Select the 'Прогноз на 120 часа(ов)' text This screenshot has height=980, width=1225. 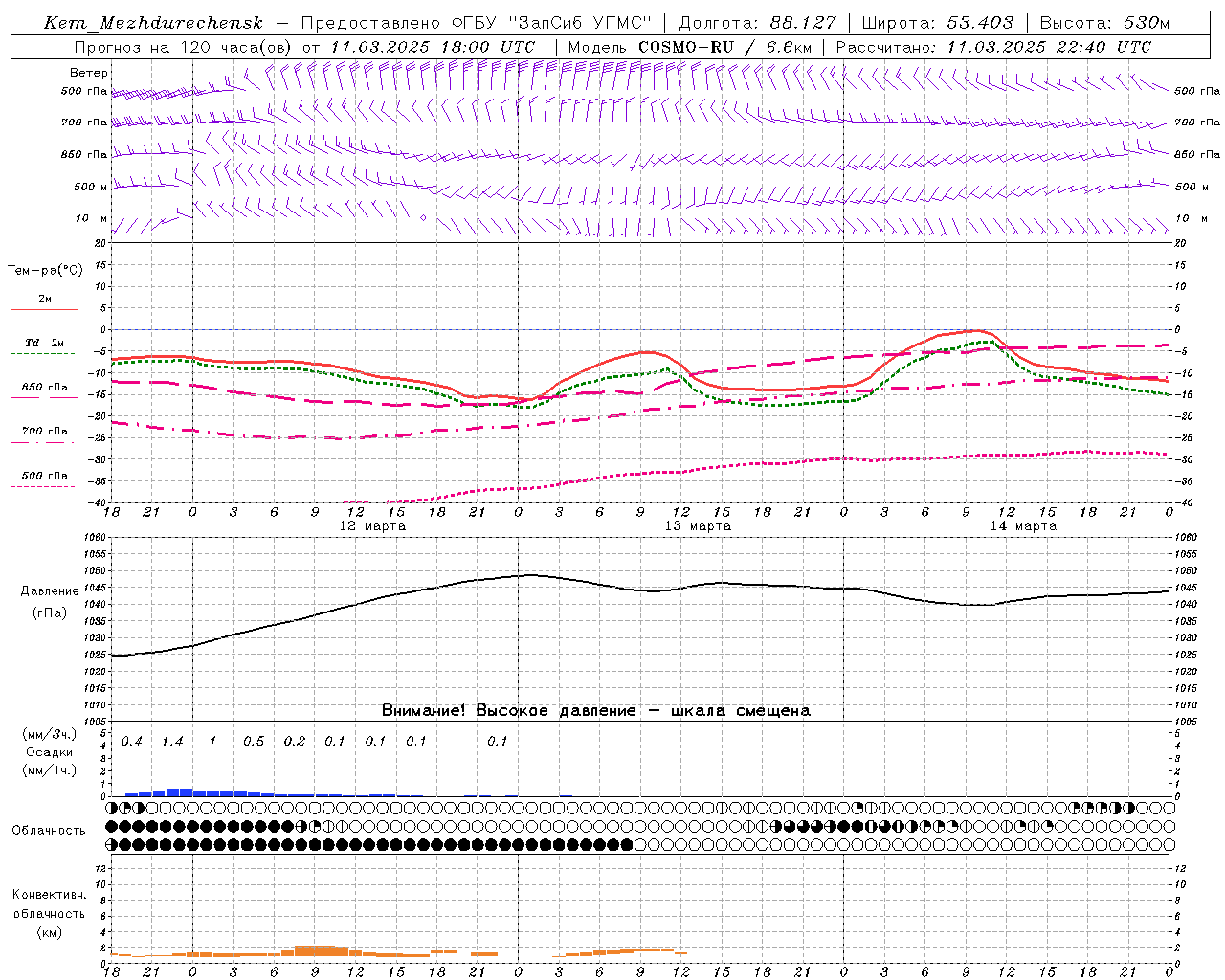tap(184, 47)
